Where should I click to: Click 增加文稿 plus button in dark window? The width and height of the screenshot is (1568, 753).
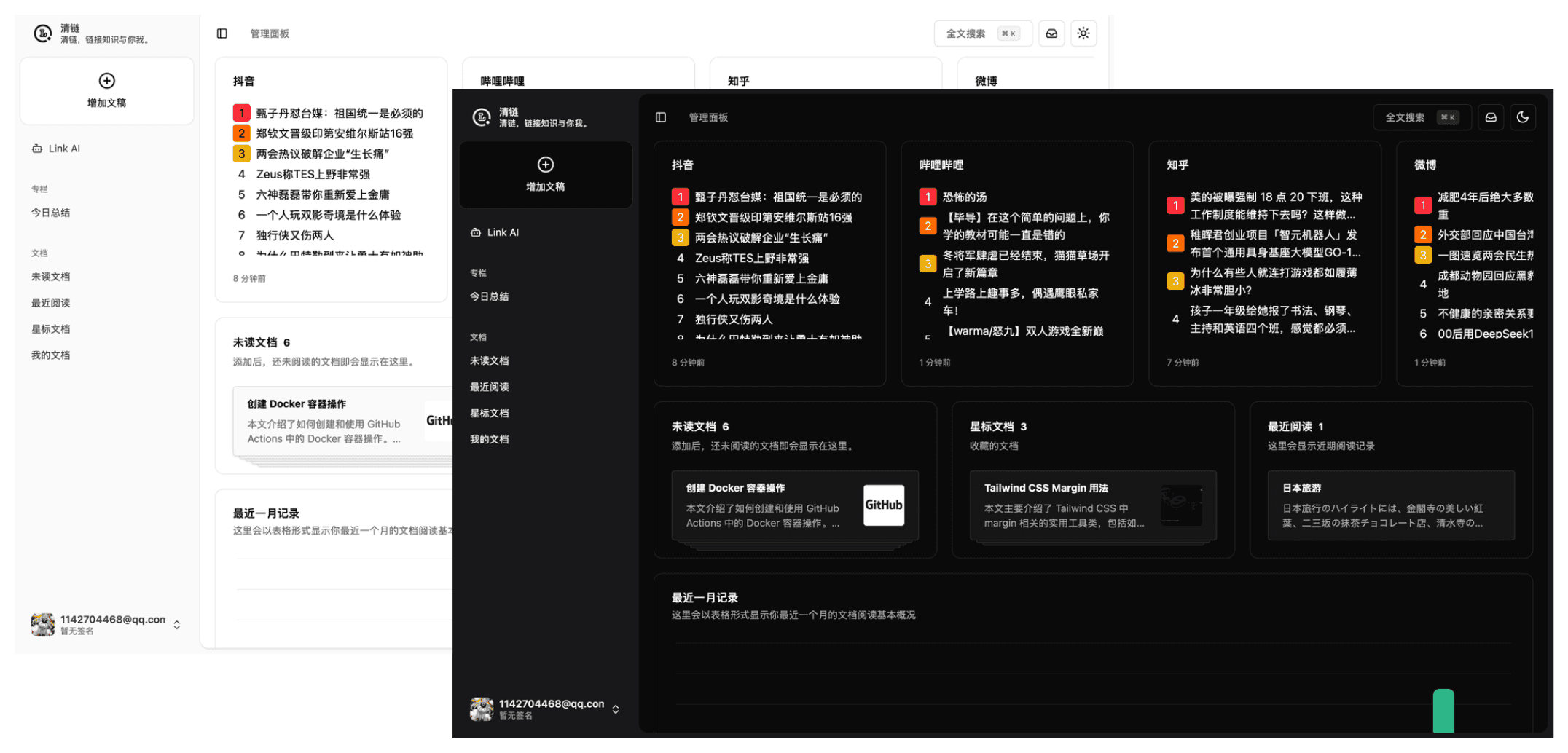(546, 175)
